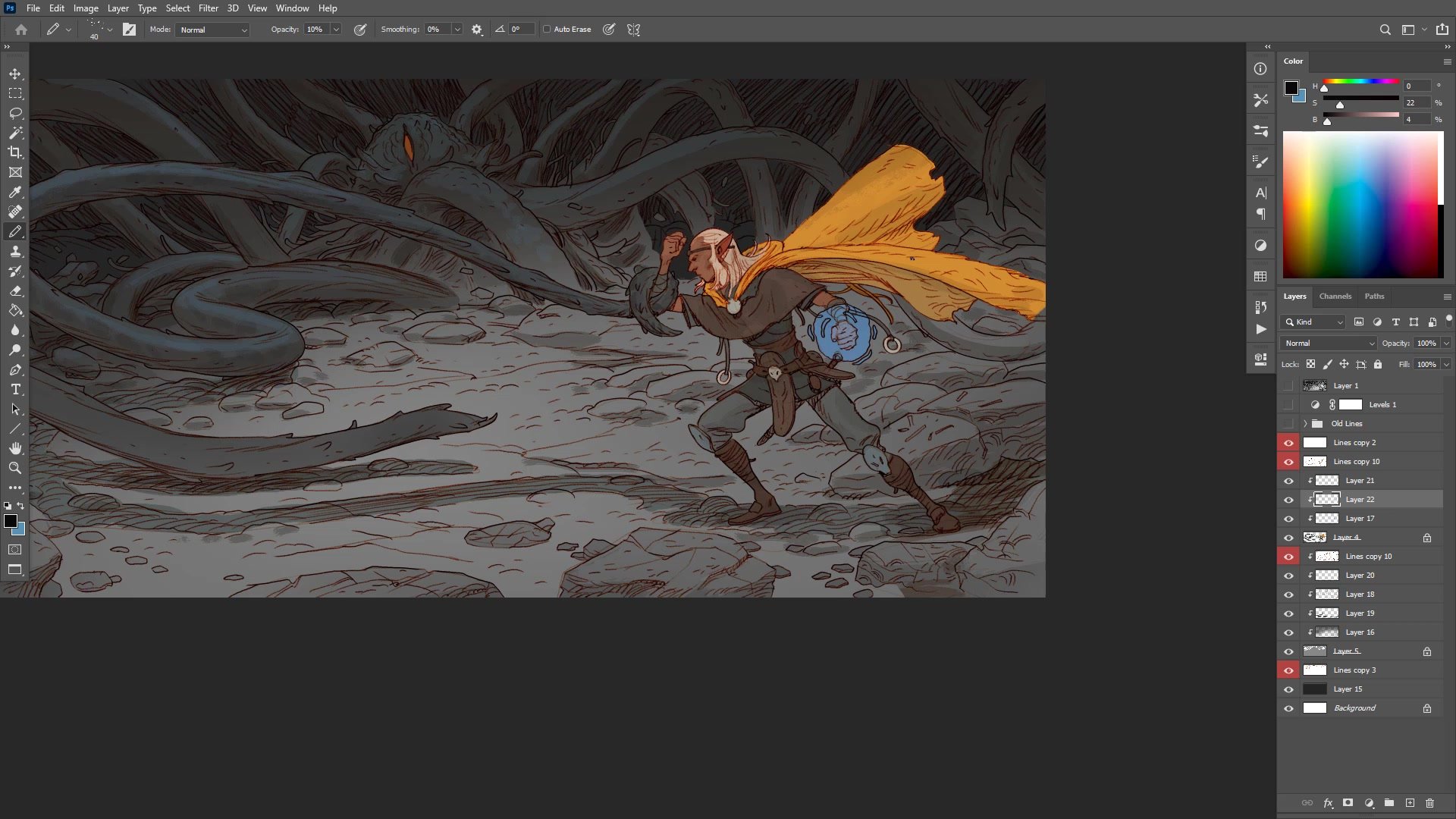Expand the Old Lines group
Screen dimensions: 1456x819
click(x=1305, y=424)
